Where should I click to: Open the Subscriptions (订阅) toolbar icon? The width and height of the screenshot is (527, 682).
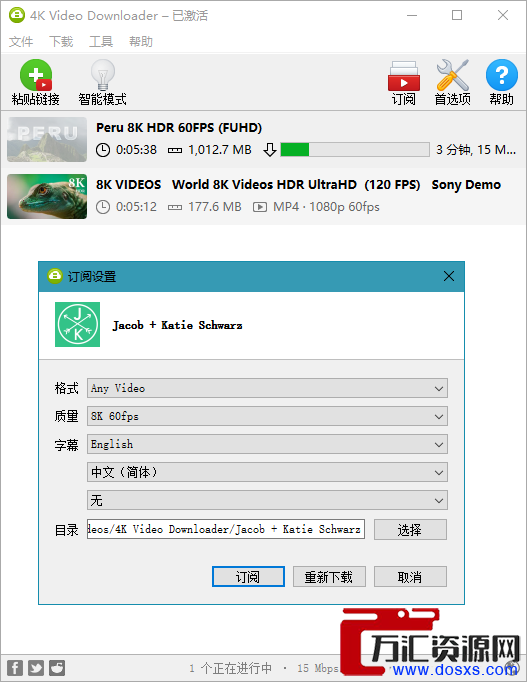click(x=404, y=76)
